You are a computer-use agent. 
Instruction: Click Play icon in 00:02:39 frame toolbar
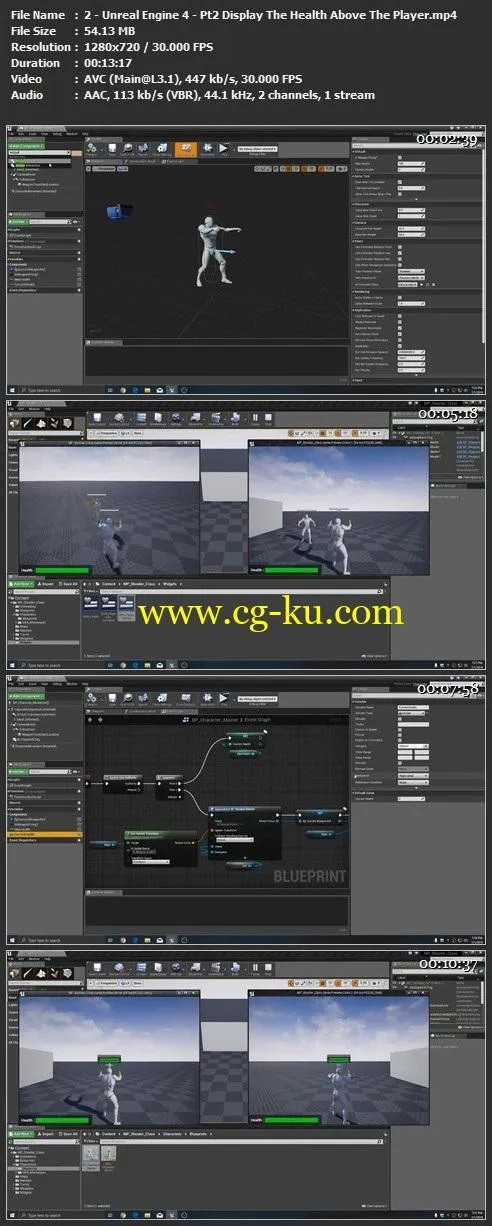tap(223, 148)
